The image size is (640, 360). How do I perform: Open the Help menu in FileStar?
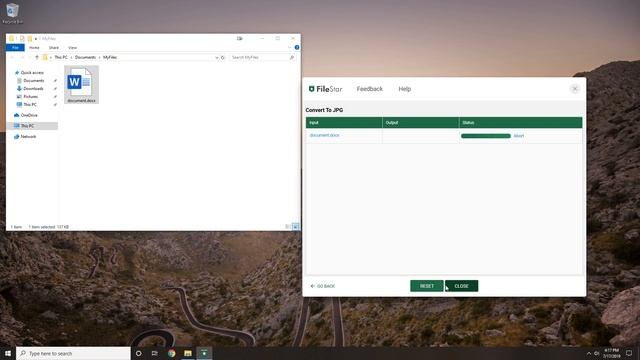click(404, 89)
